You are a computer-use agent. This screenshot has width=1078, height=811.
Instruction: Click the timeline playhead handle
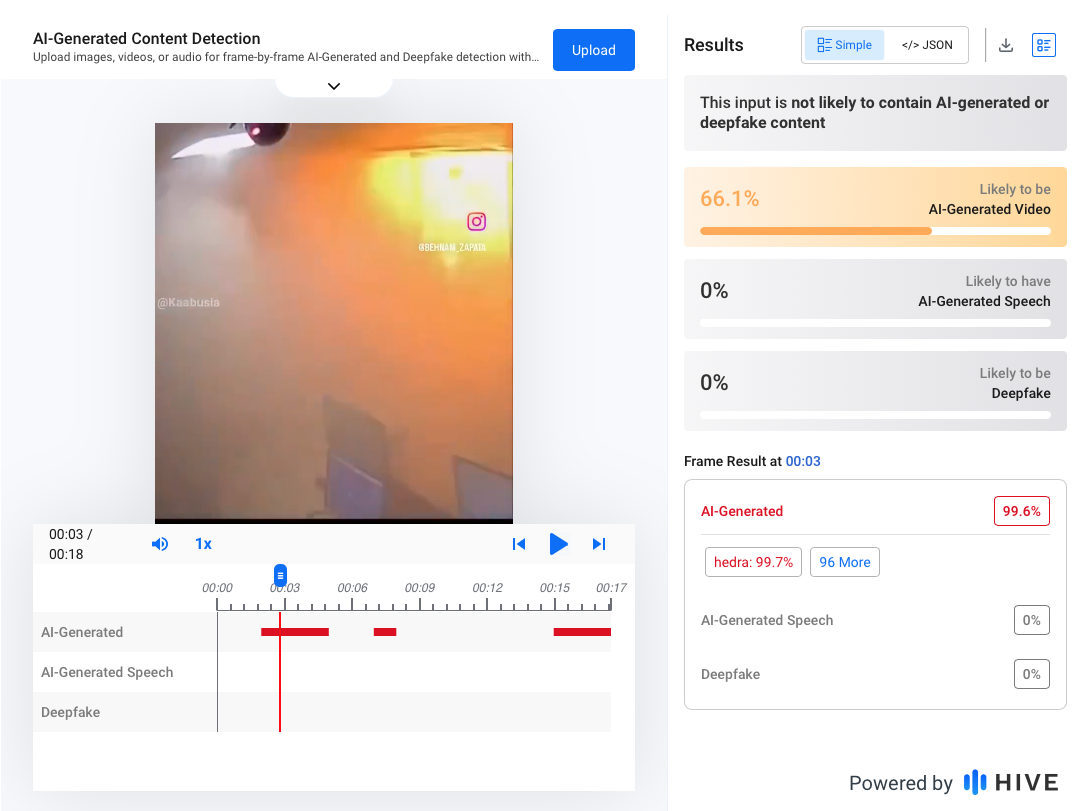pyautogui.click(x=280, y=575)
